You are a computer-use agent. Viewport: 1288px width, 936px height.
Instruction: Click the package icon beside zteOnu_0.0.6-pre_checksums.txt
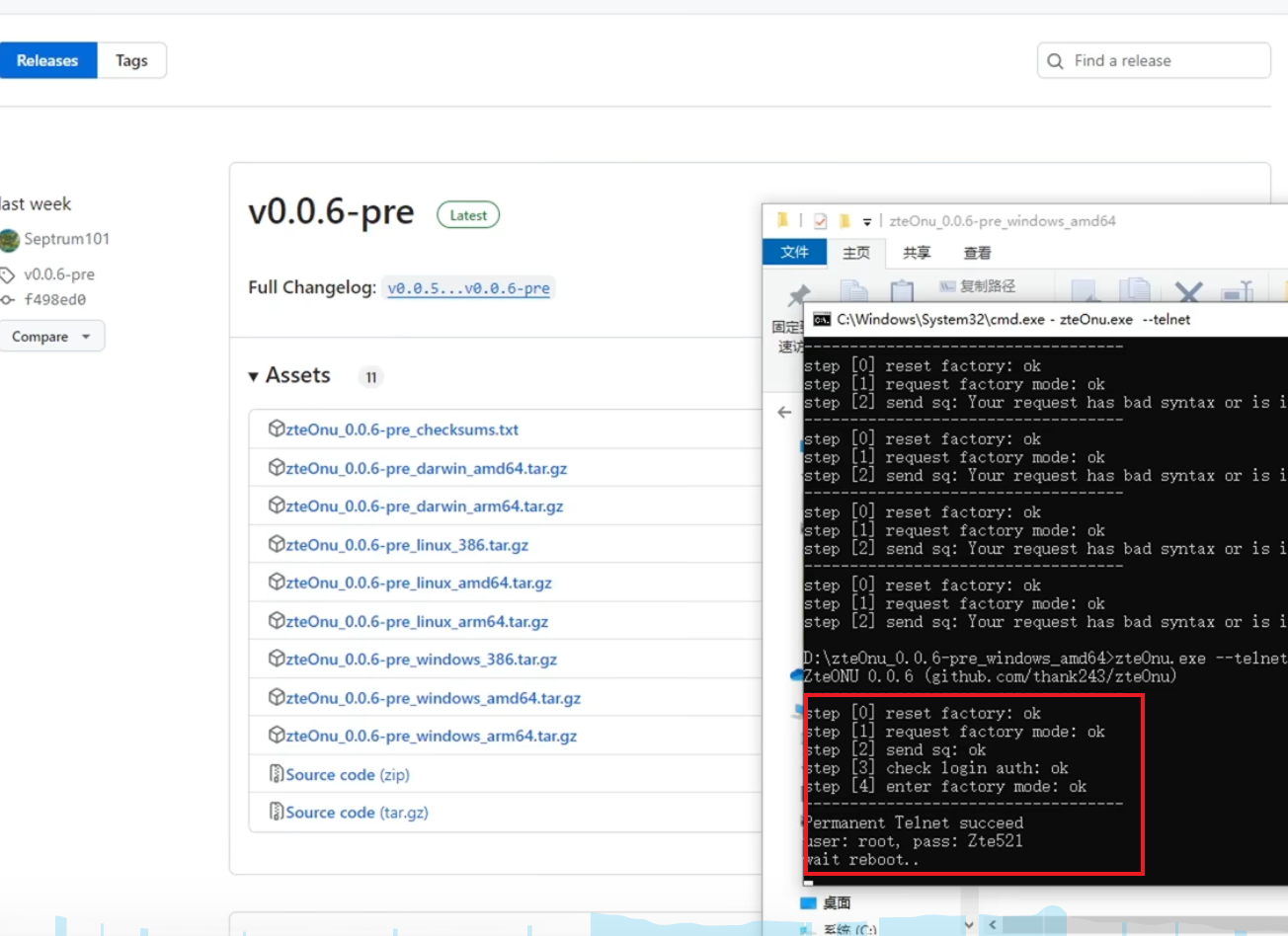277,429
